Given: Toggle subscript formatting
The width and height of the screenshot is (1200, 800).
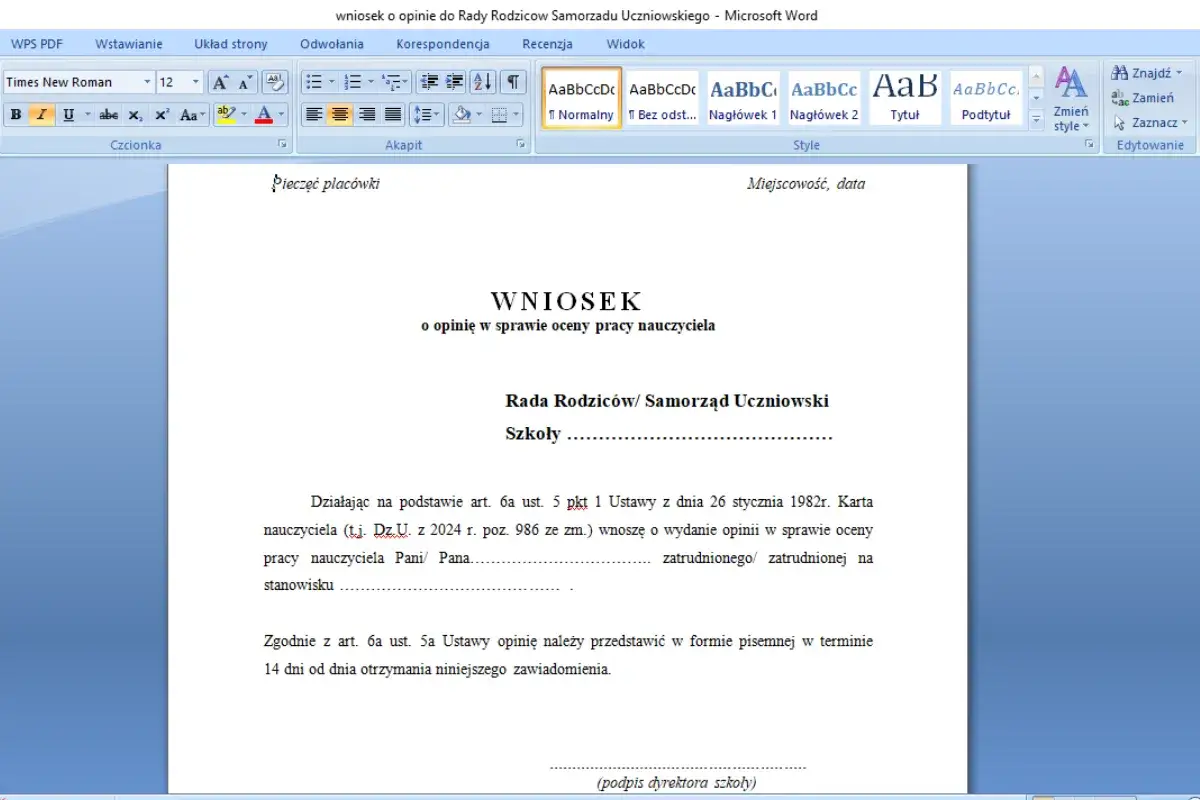Looking at the screenshot, I should point(135,115).
